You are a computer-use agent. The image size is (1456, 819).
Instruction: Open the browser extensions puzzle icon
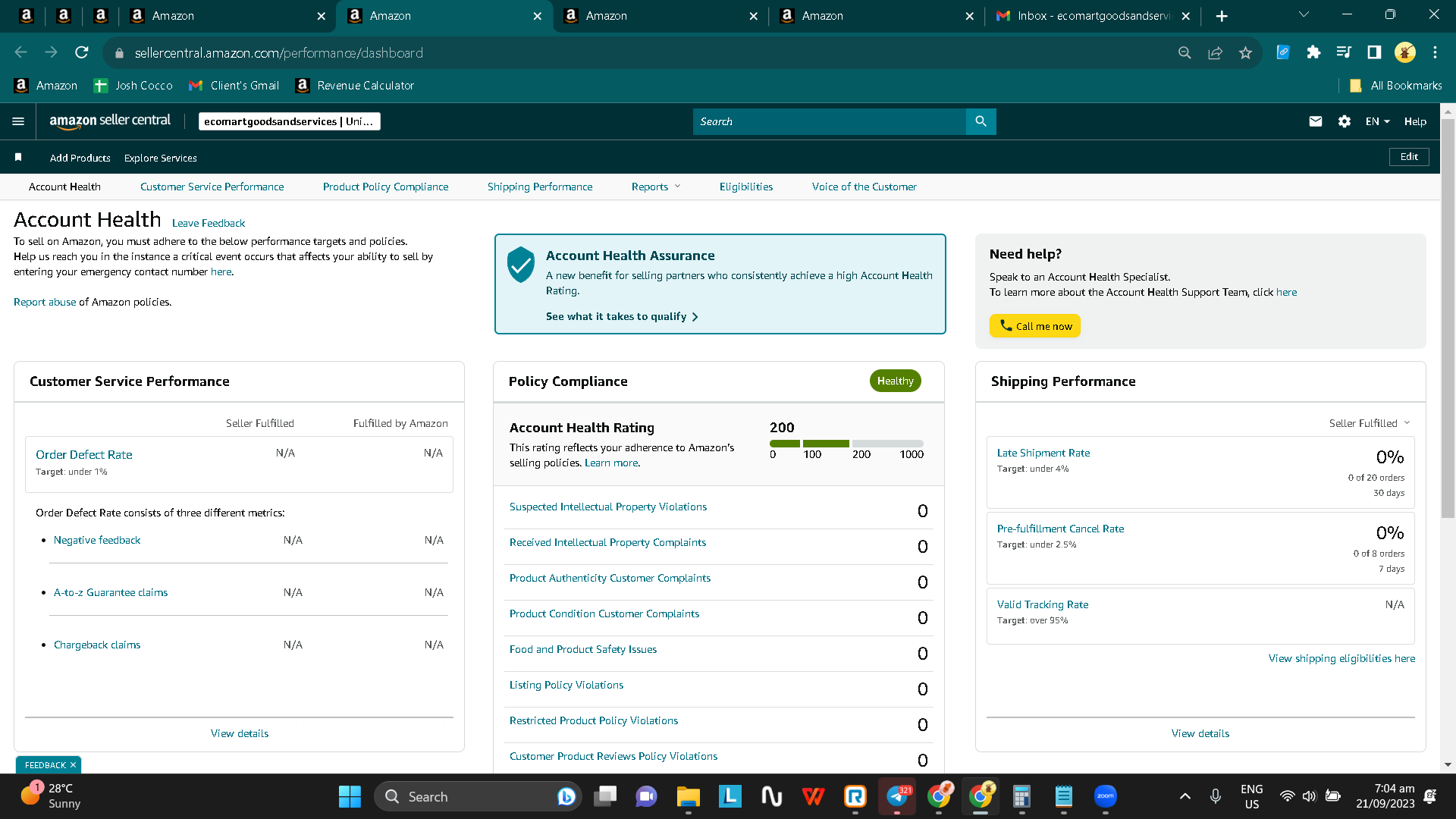coord(1313,52)
